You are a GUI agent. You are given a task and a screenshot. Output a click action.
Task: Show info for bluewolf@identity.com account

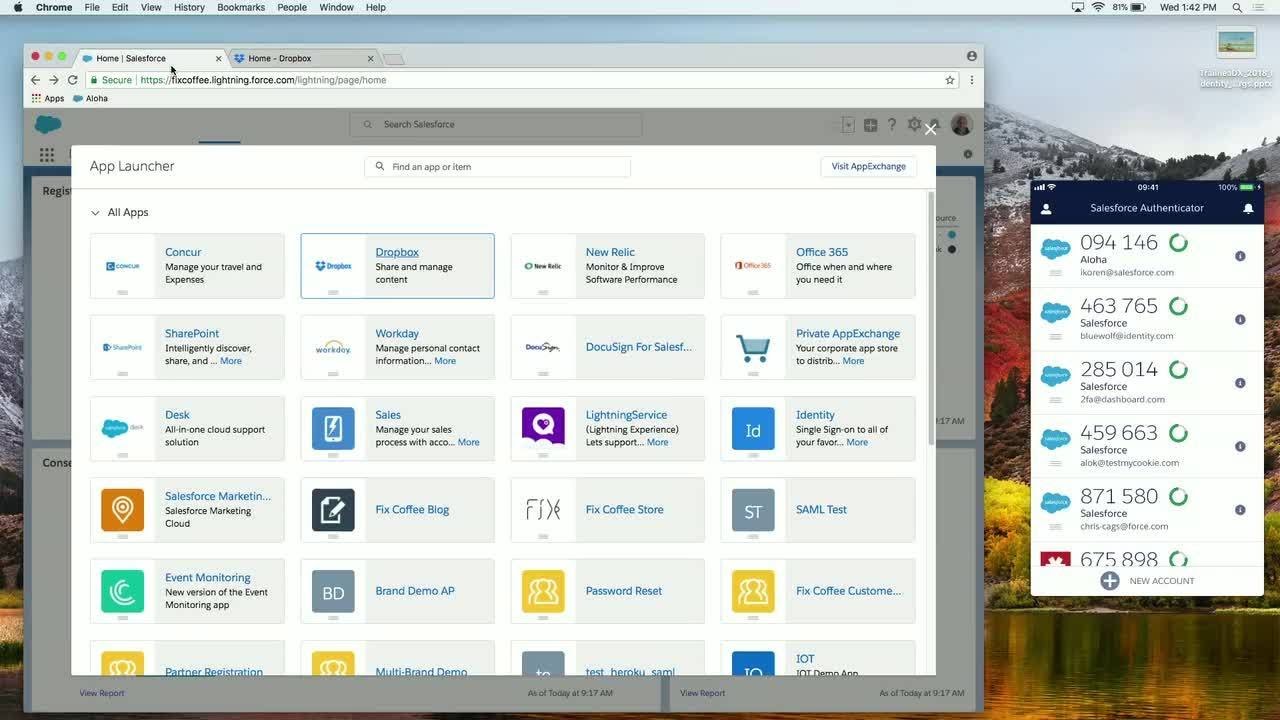coord(1240,320)
